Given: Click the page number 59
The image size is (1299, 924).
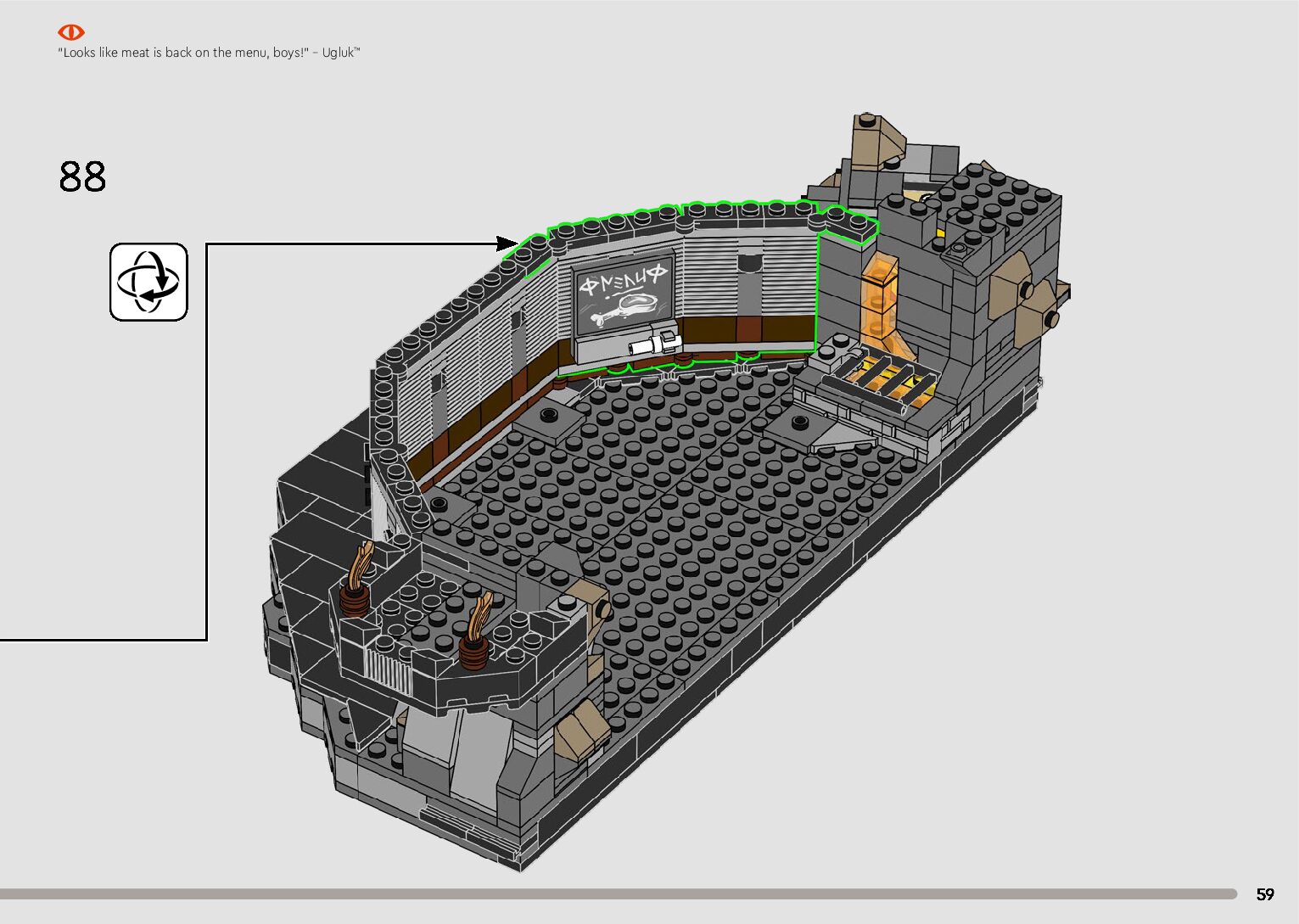Looking at the screenshot, I should pos(1265,894).
